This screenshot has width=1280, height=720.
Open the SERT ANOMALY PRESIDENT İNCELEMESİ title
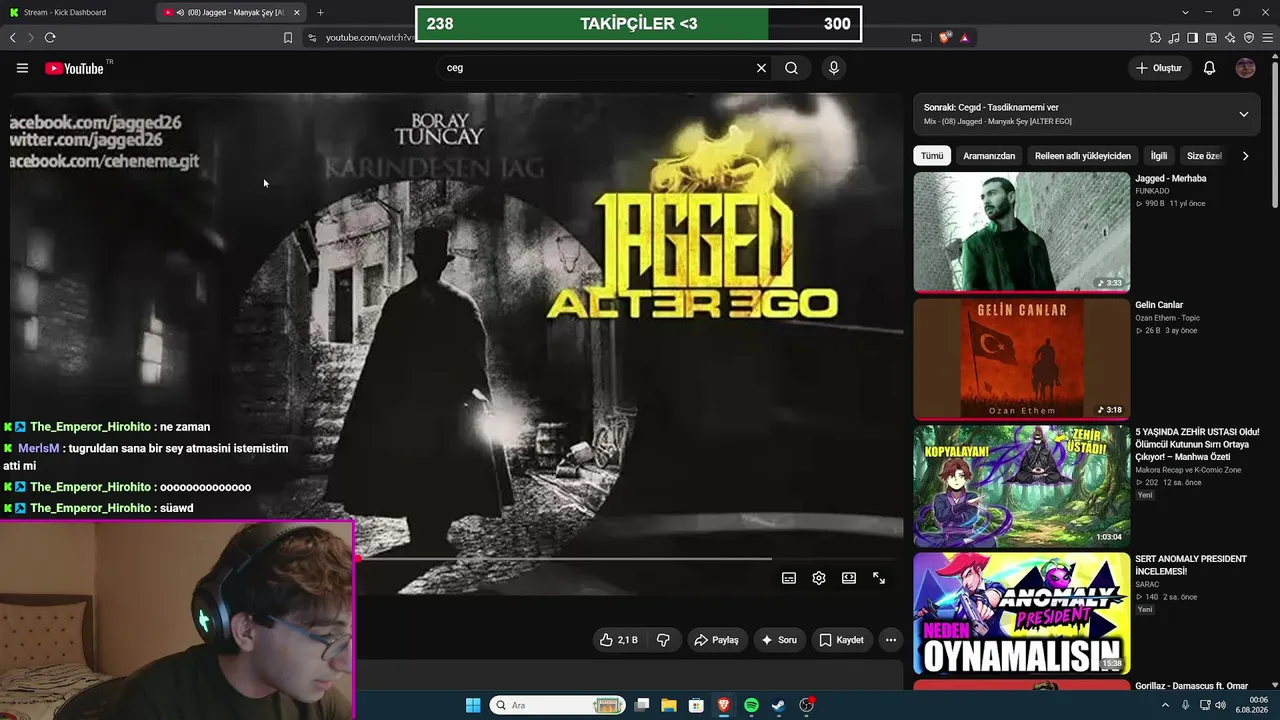pyautogui.click(x=1191, y=565)
